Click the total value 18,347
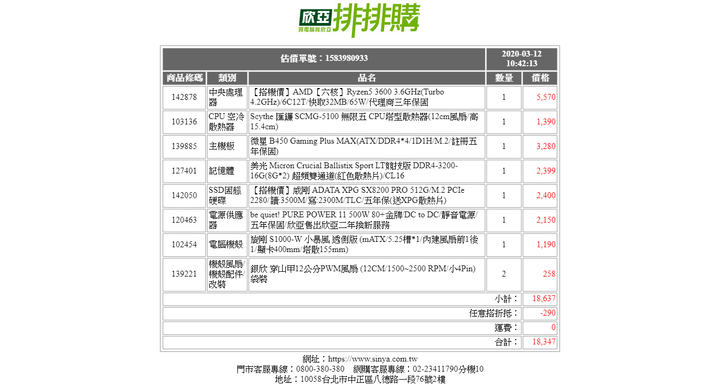 tap(544, 342)
